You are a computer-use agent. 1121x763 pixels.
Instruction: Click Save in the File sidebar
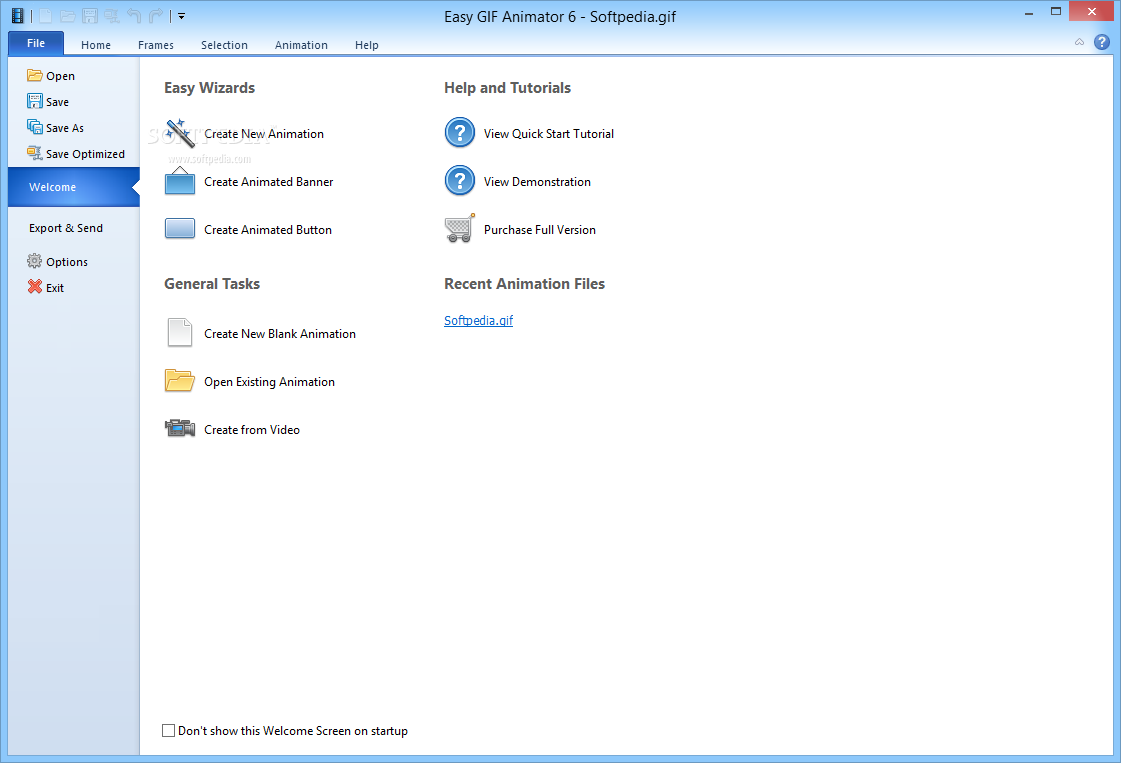coord(48,102)
